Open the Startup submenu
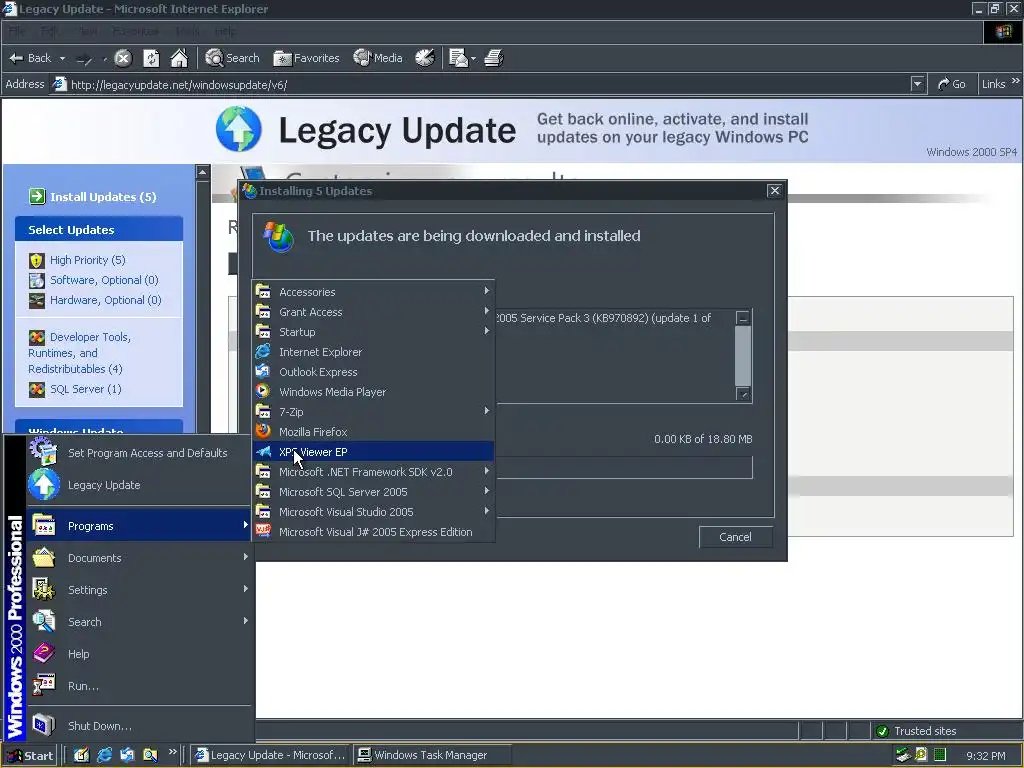This screenshot has height=768, width=1024. (x=374, y=332)
